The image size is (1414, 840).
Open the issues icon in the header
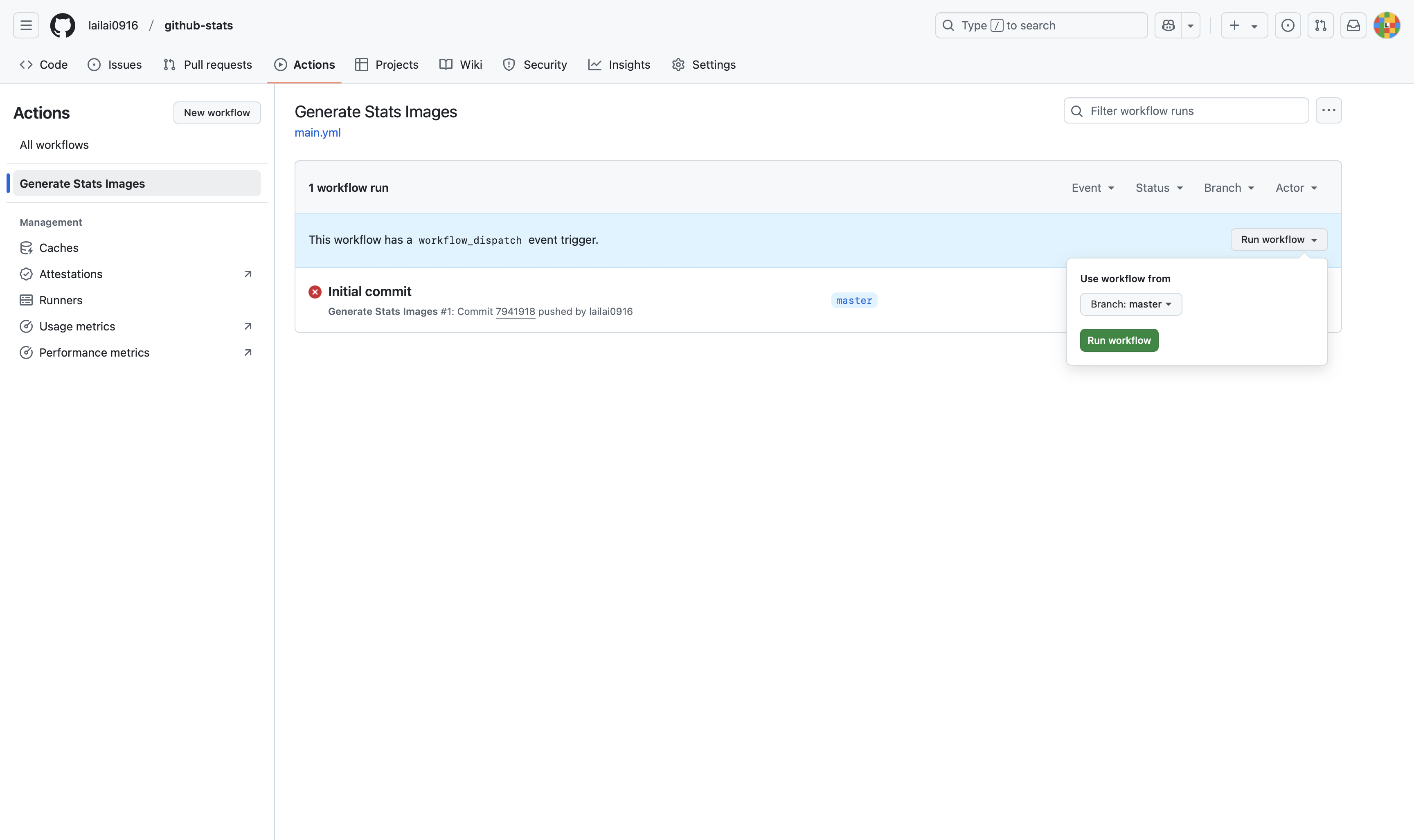click(1287, 25)
